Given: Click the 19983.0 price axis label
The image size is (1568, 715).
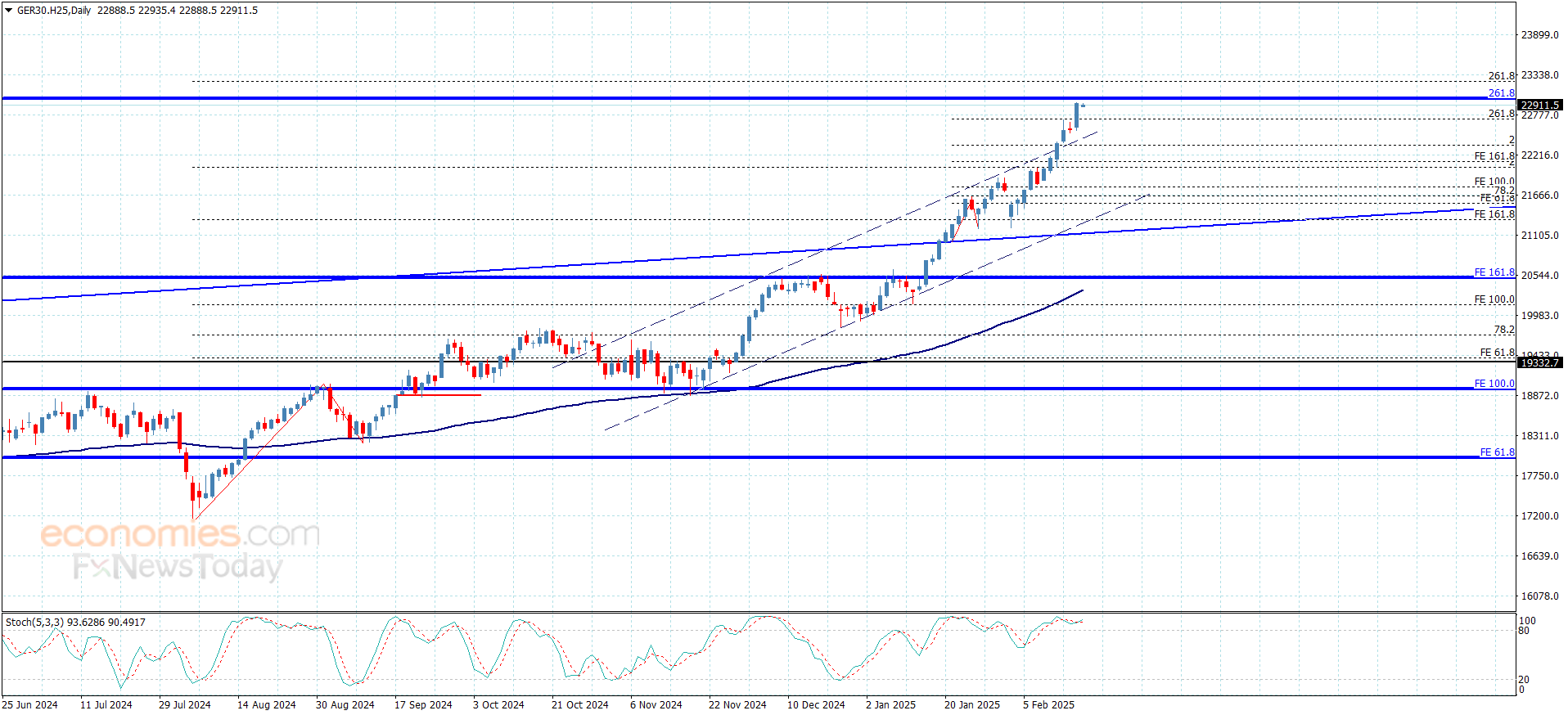Looking at the screenshot, I should coord(1539,316).
